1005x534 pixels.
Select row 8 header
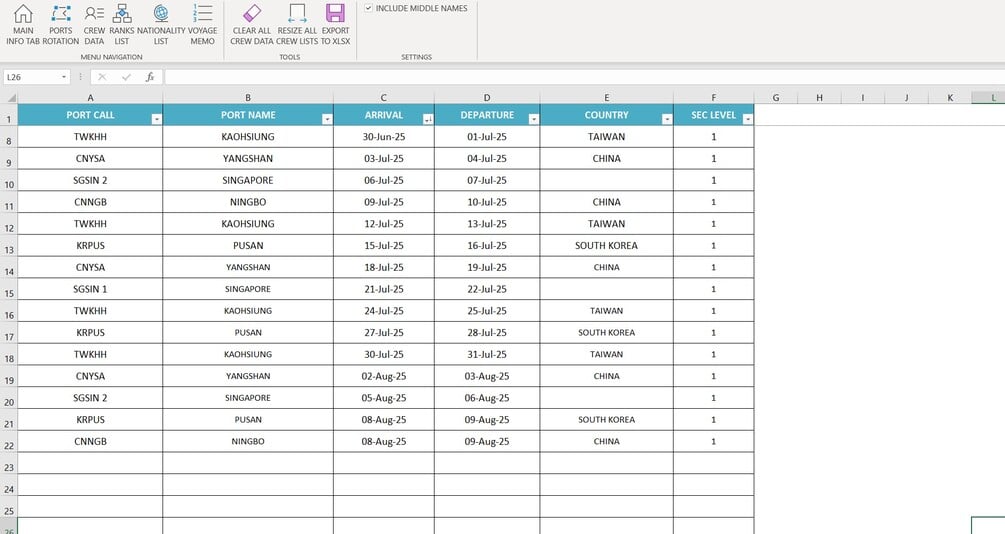[9, 137]
